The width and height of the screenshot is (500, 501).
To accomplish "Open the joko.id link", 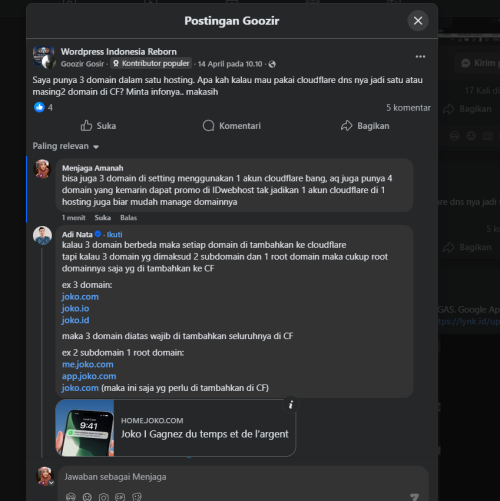I will (x=75, y=320).
